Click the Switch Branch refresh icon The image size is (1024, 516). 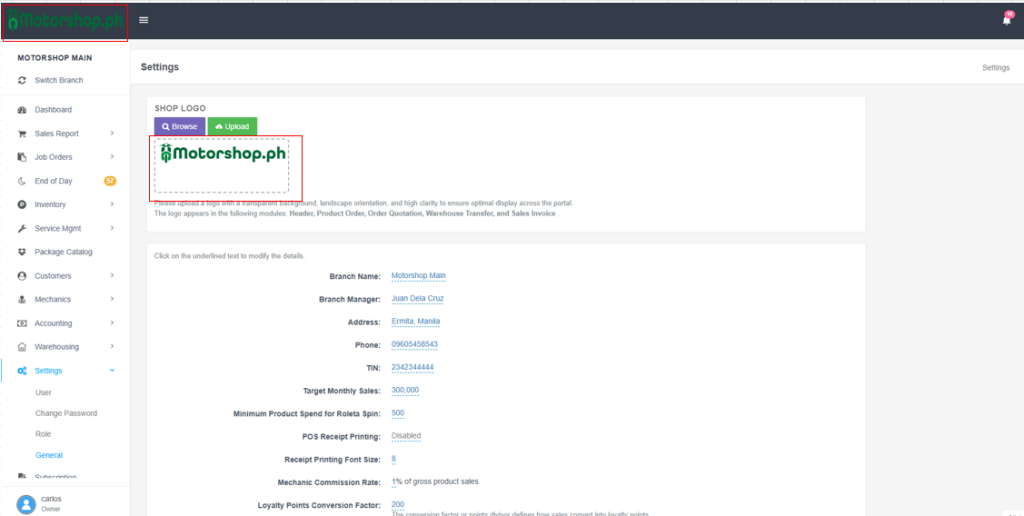click(x=22, y=80)
